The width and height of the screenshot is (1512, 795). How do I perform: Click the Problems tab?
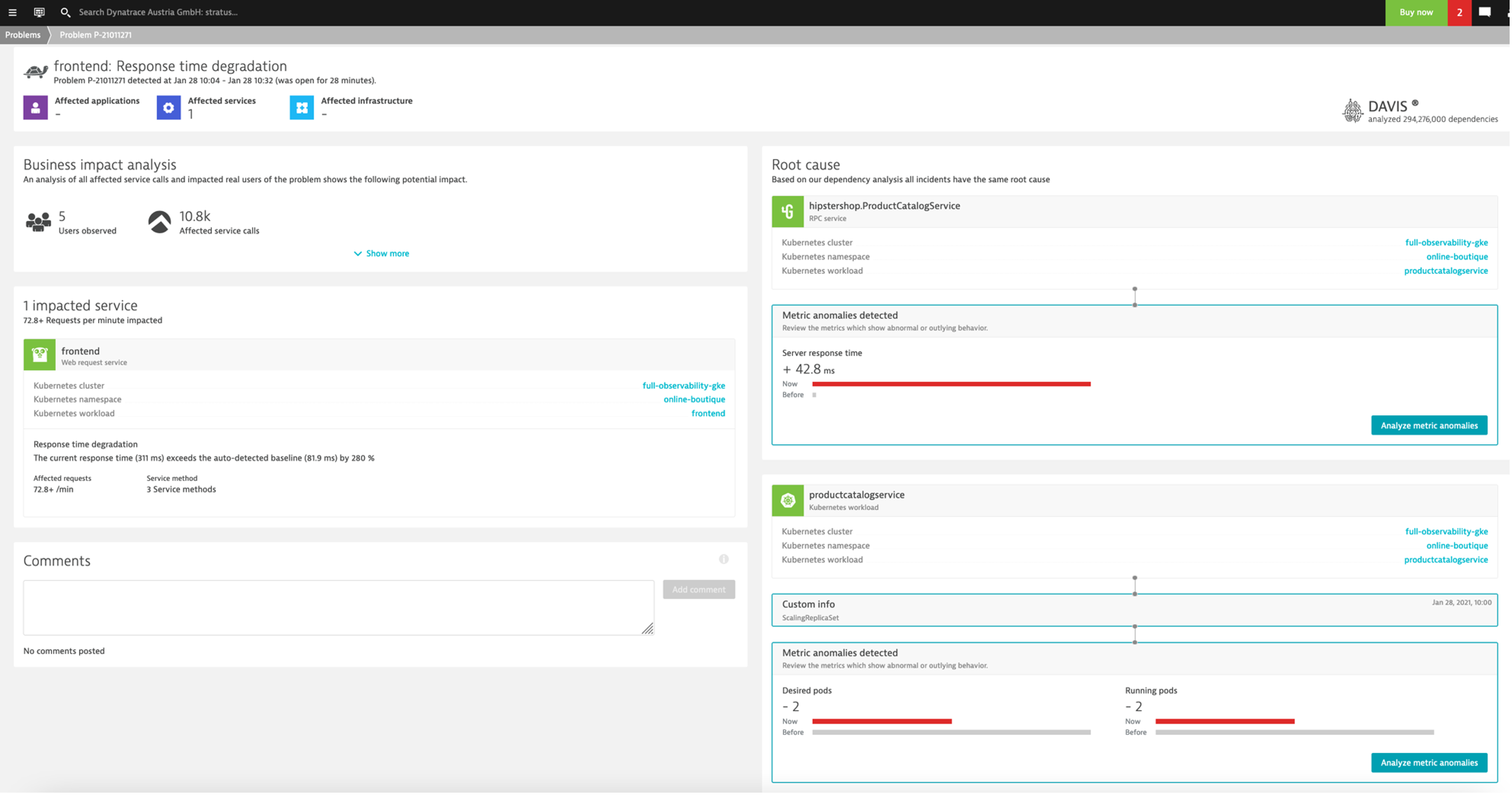[22, 34]
